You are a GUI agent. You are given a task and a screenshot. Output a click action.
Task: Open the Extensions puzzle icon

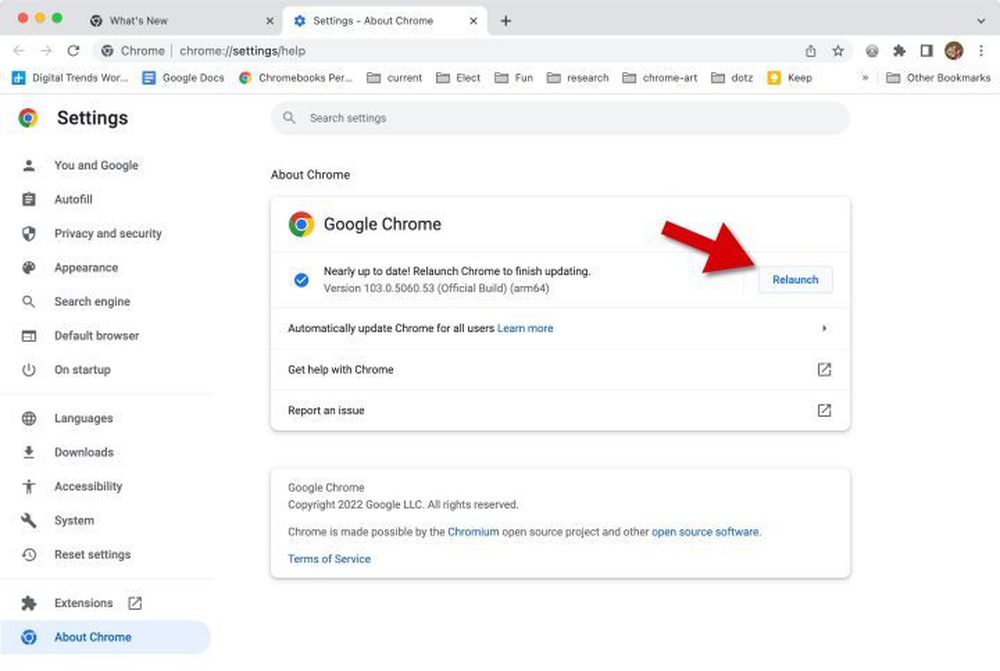898,50
